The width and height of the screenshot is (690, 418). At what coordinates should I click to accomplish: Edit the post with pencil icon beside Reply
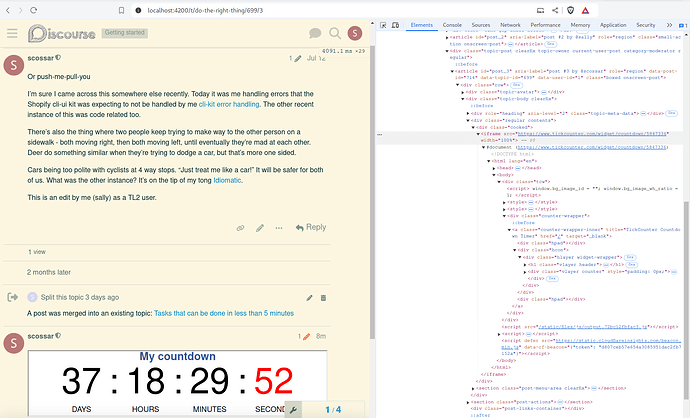pyautogui.click(x=260, y=228)
